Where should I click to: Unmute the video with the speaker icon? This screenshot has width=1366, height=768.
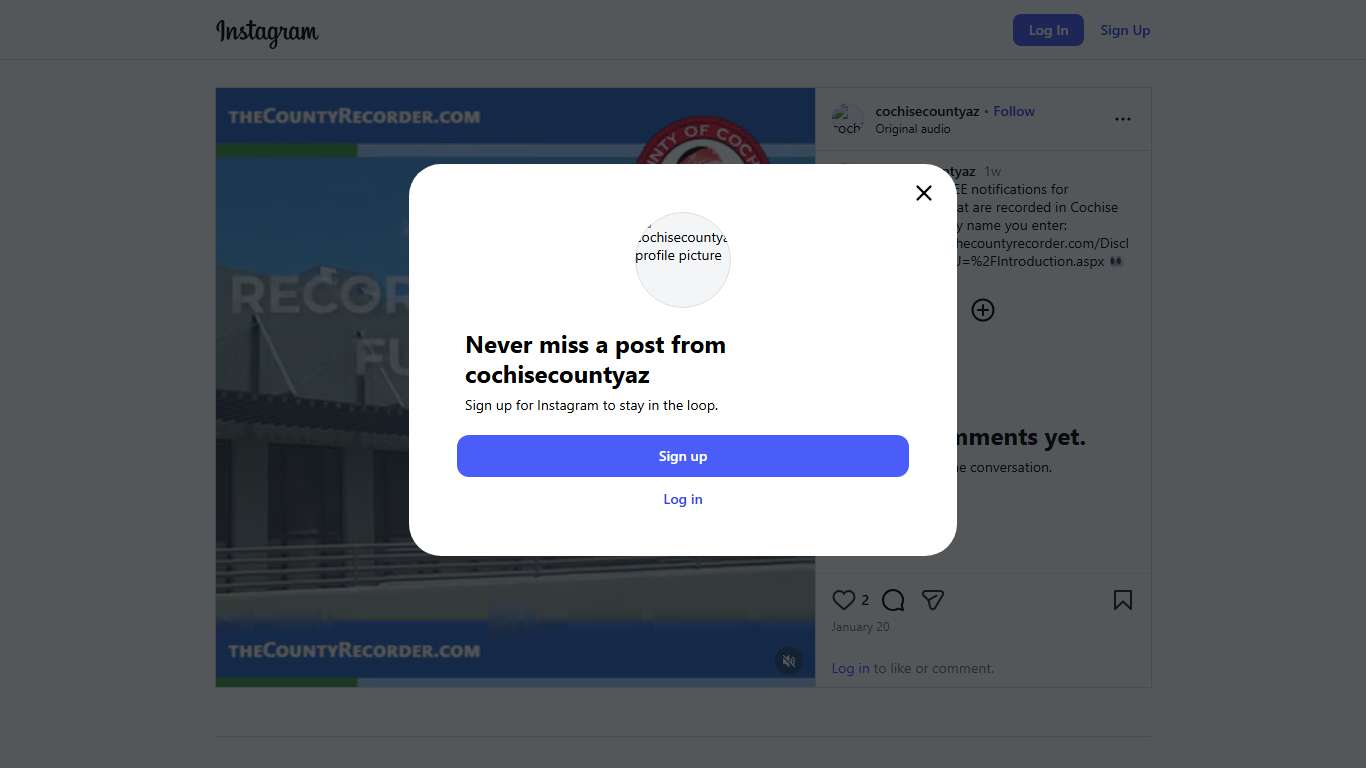789,661
